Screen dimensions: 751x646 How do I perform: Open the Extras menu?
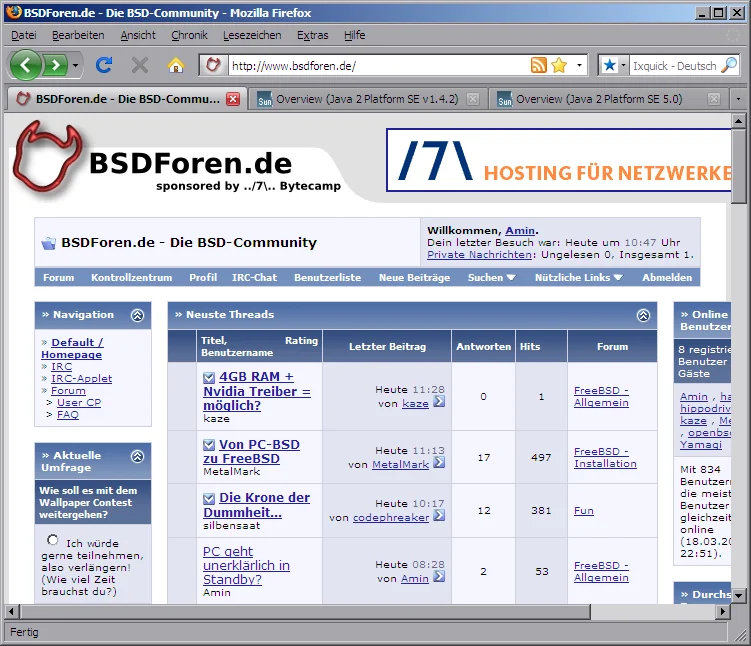click(312, 35)
